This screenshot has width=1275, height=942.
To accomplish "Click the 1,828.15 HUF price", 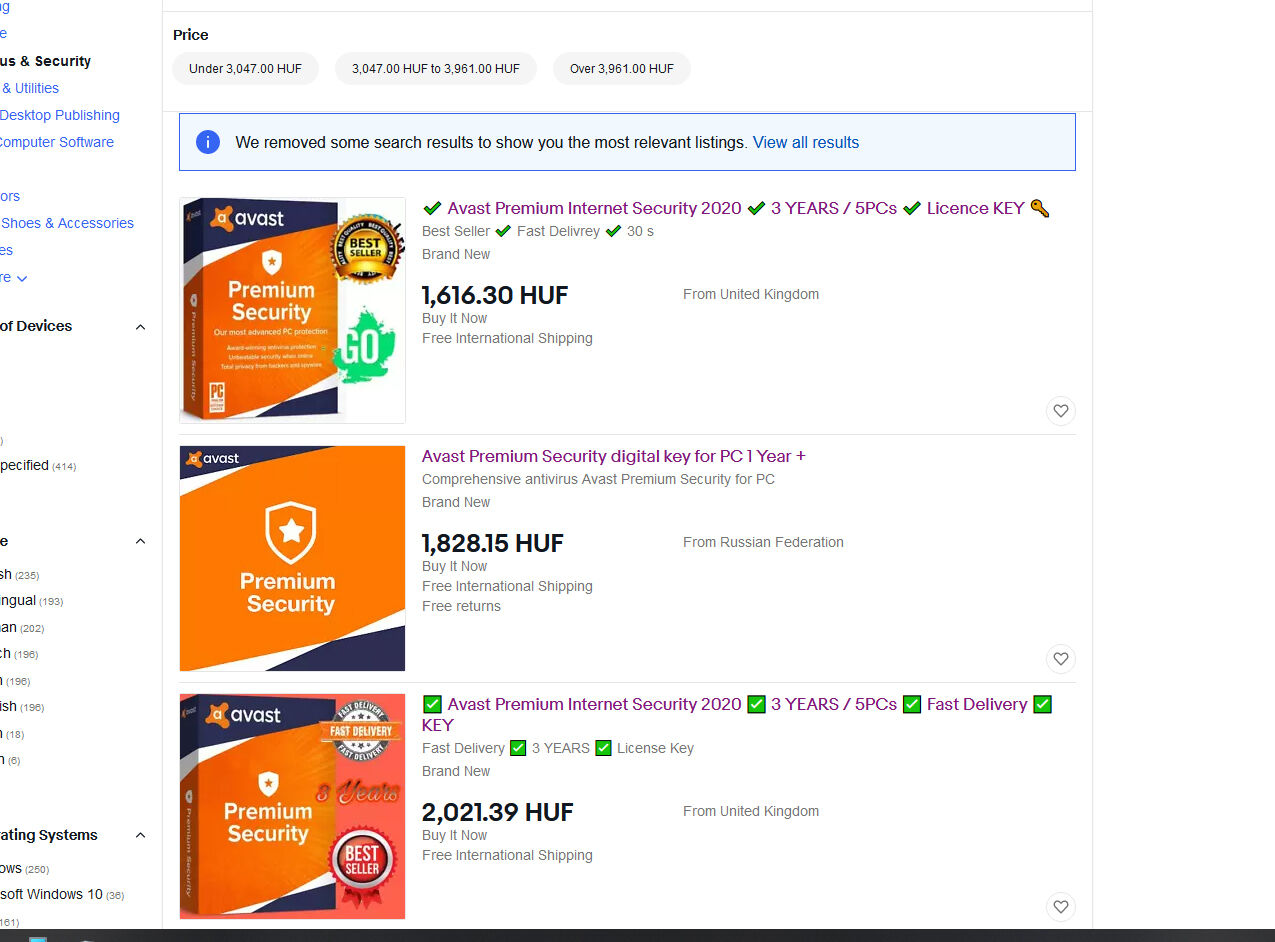I will point(493,543).
